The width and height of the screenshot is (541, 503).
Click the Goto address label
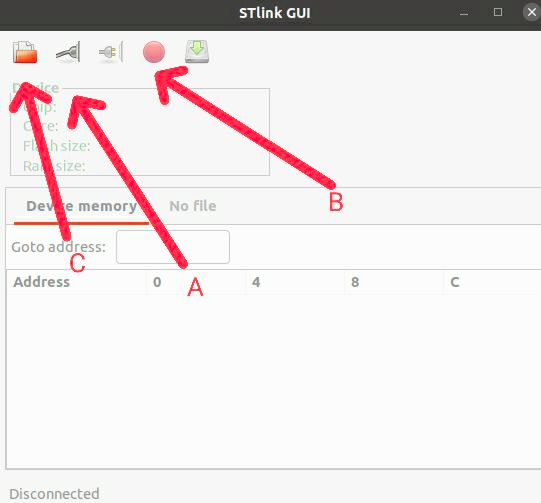(x=58, y=247)
